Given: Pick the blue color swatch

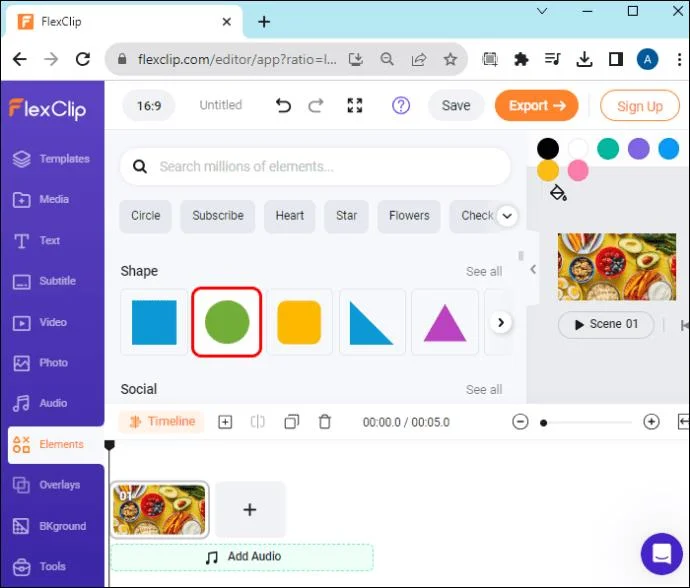Looking at the screenshot, I should 668,148.
